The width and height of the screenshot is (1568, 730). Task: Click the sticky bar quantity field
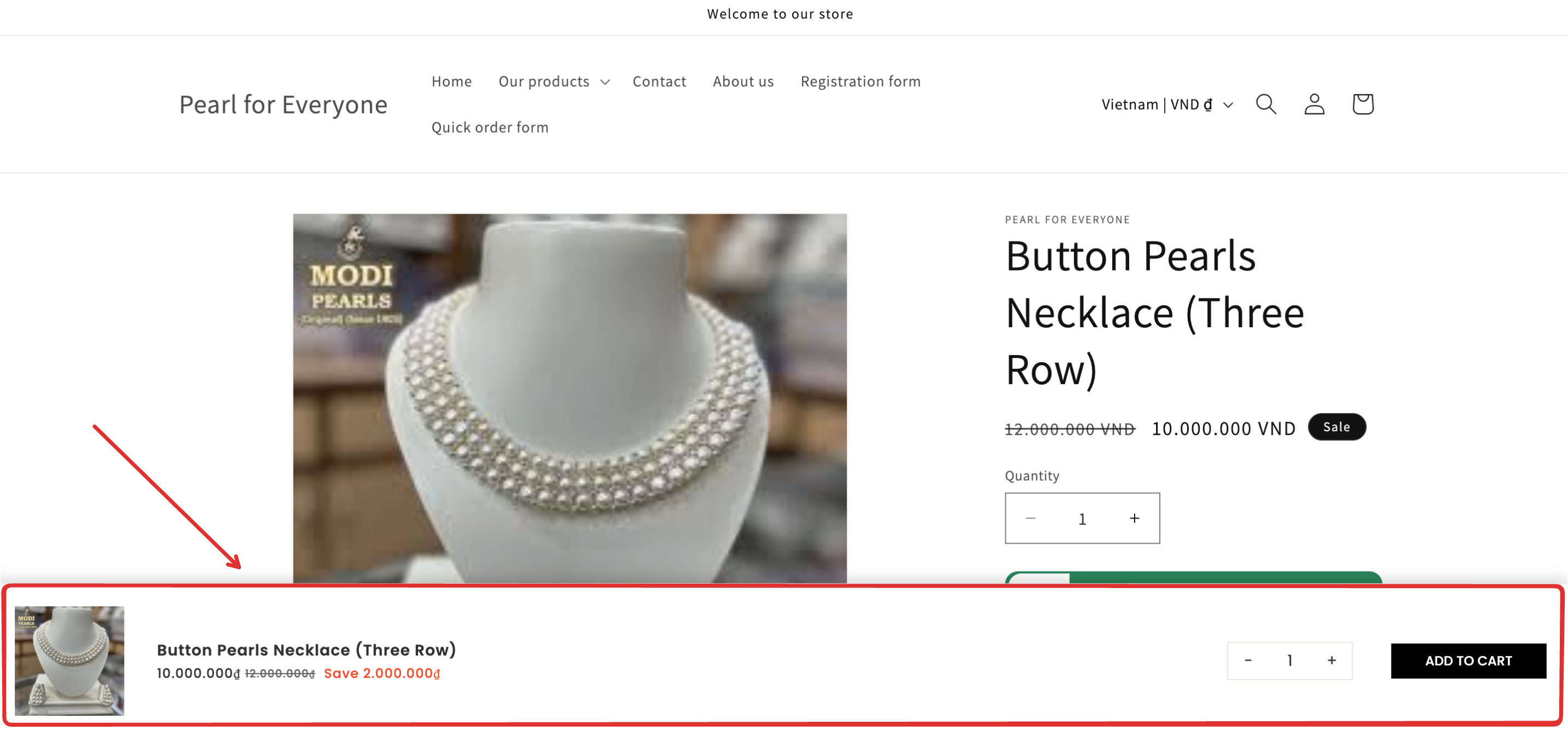tap(1289, 660)
